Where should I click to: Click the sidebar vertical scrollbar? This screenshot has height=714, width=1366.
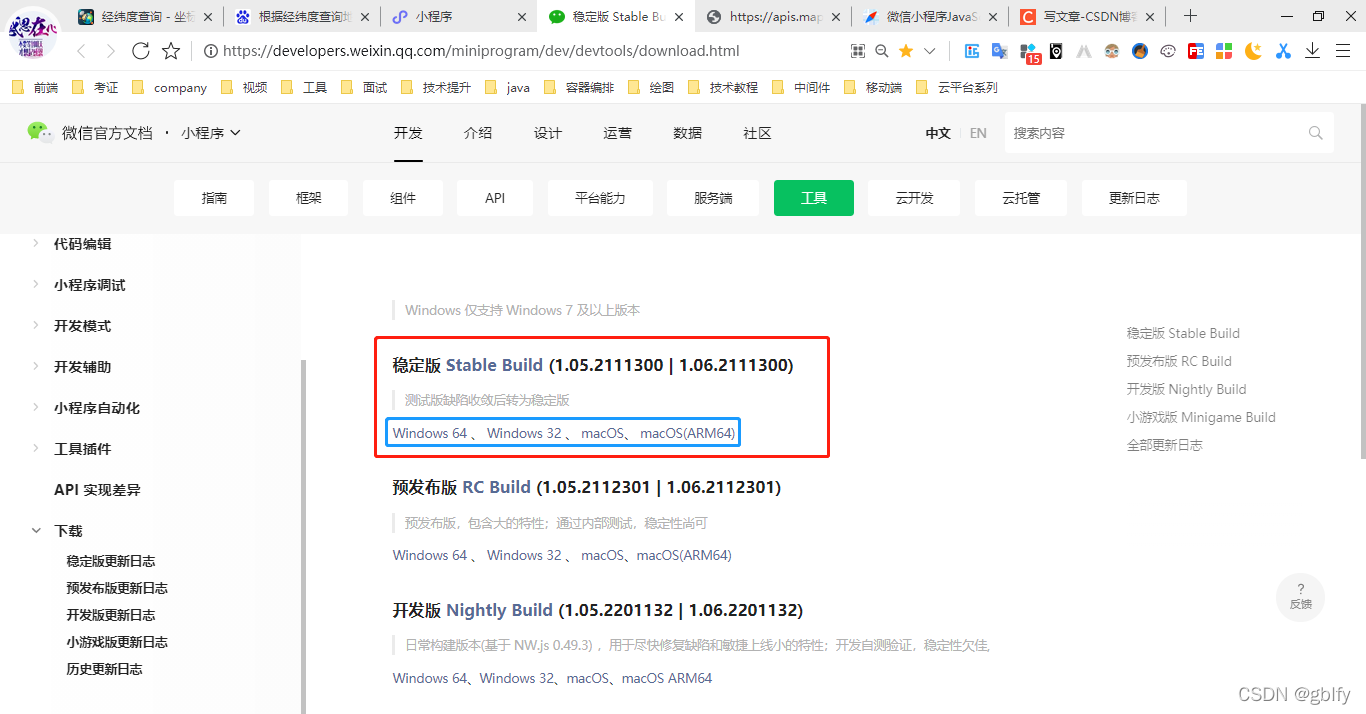304,535
